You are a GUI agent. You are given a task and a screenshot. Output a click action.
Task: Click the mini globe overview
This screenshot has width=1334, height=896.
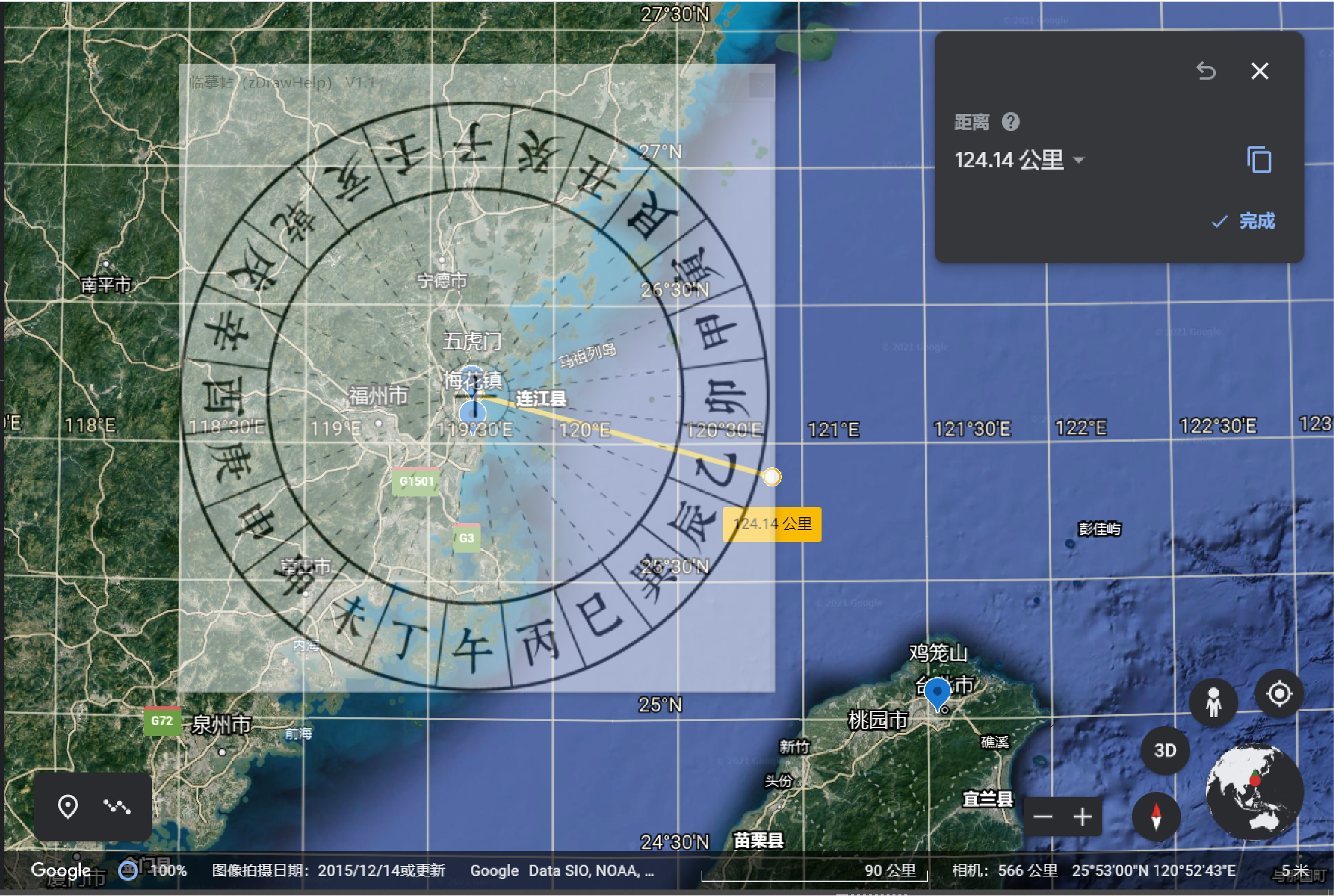[x=1254, y=792]
